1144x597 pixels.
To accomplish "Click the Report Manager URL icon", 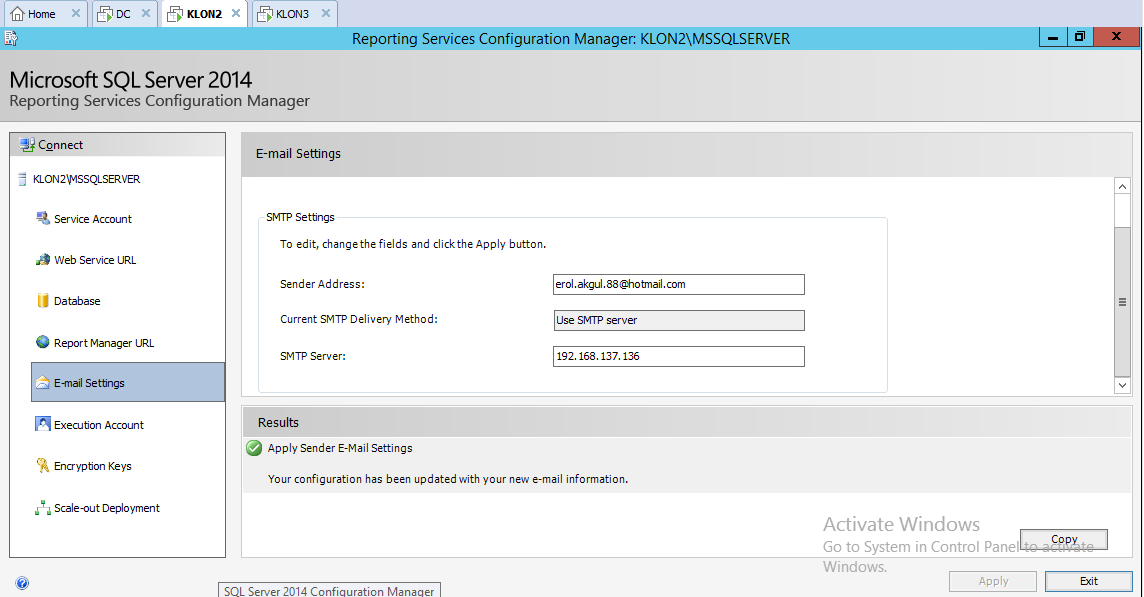I will (x=43, y=342).
